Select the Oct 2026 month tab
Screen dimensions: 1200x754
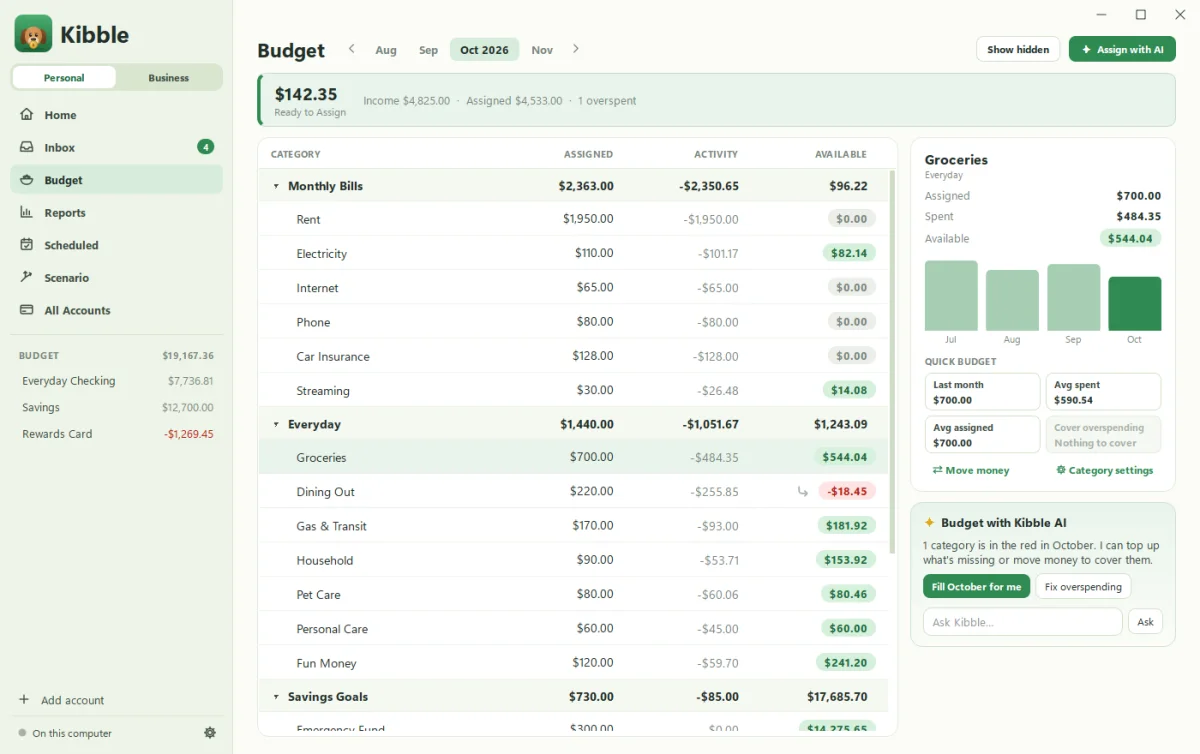tap(484, 50)
